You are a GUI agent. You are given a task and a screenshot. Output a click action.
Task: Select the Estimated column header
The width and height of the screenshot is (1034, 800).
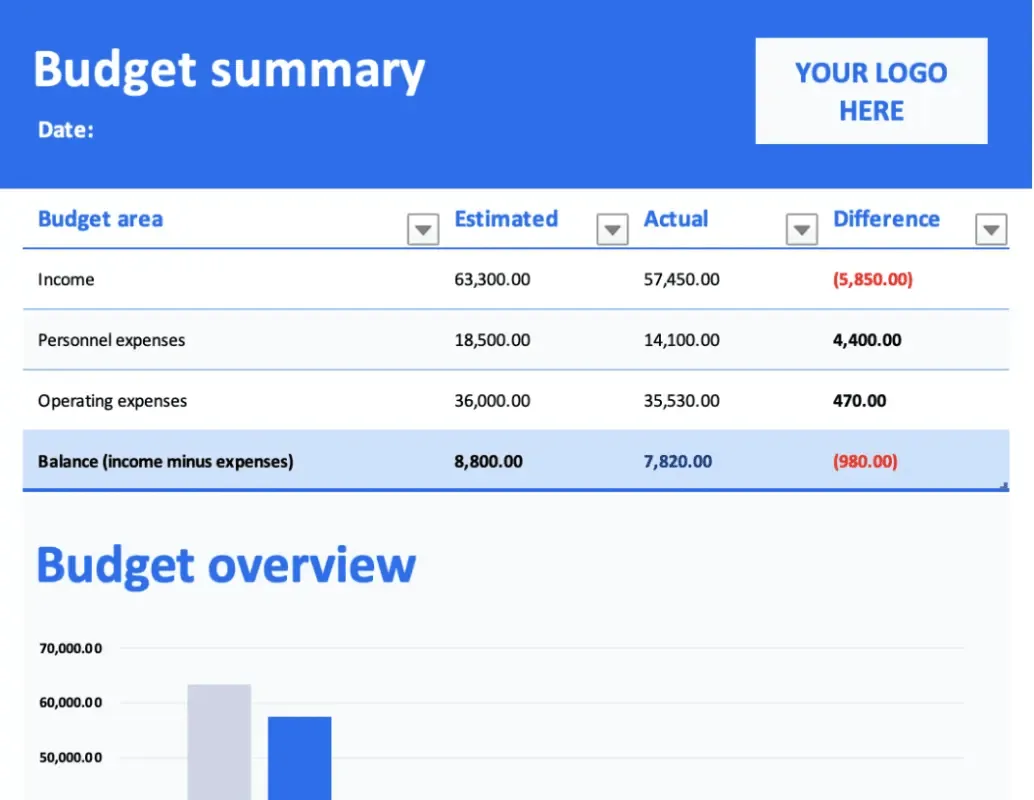[x=506, y=219]
